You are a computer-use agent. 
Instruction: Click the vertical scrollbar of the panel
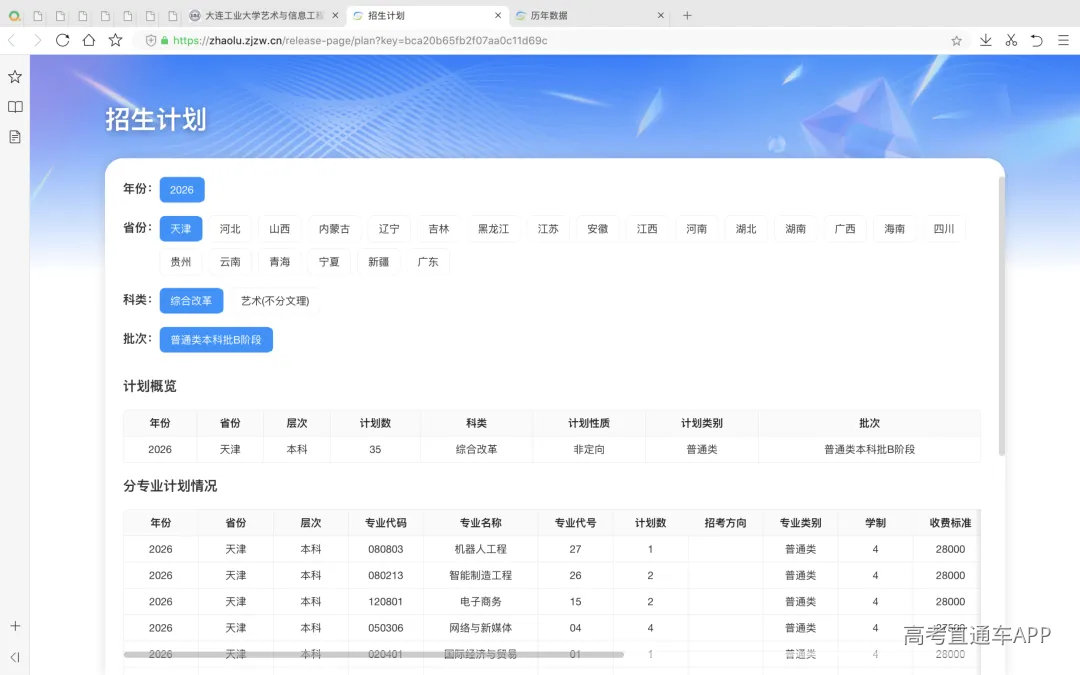pos(1001,316)
